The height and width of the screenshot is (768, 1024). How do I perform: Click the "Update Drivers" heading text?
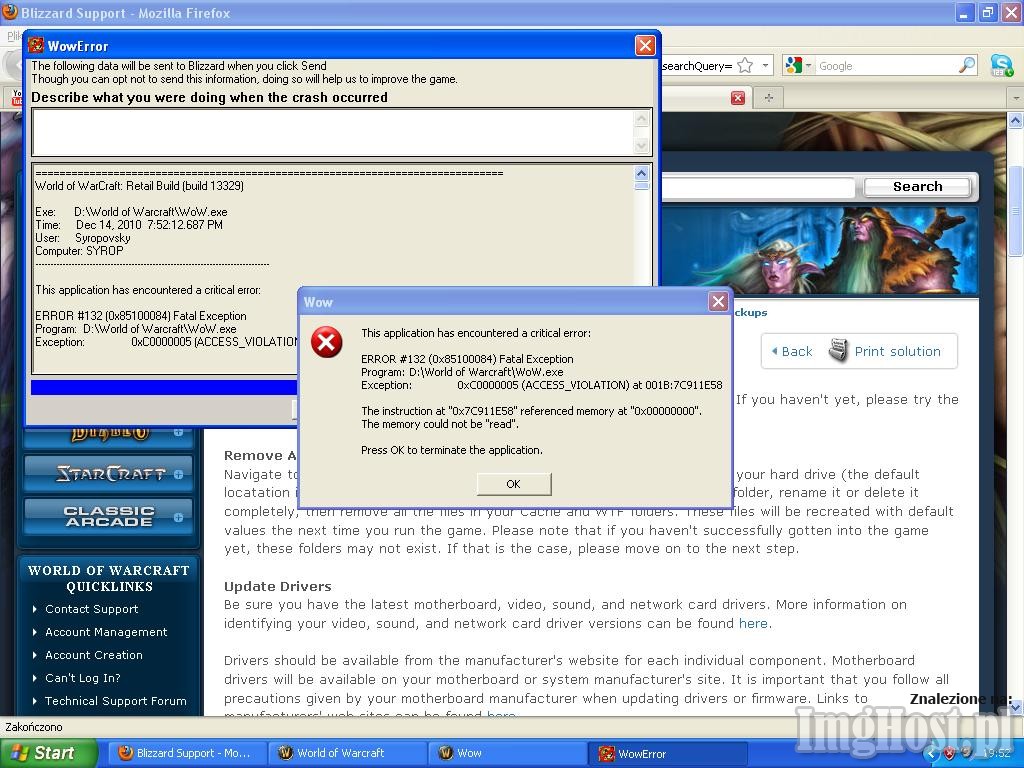278,586
